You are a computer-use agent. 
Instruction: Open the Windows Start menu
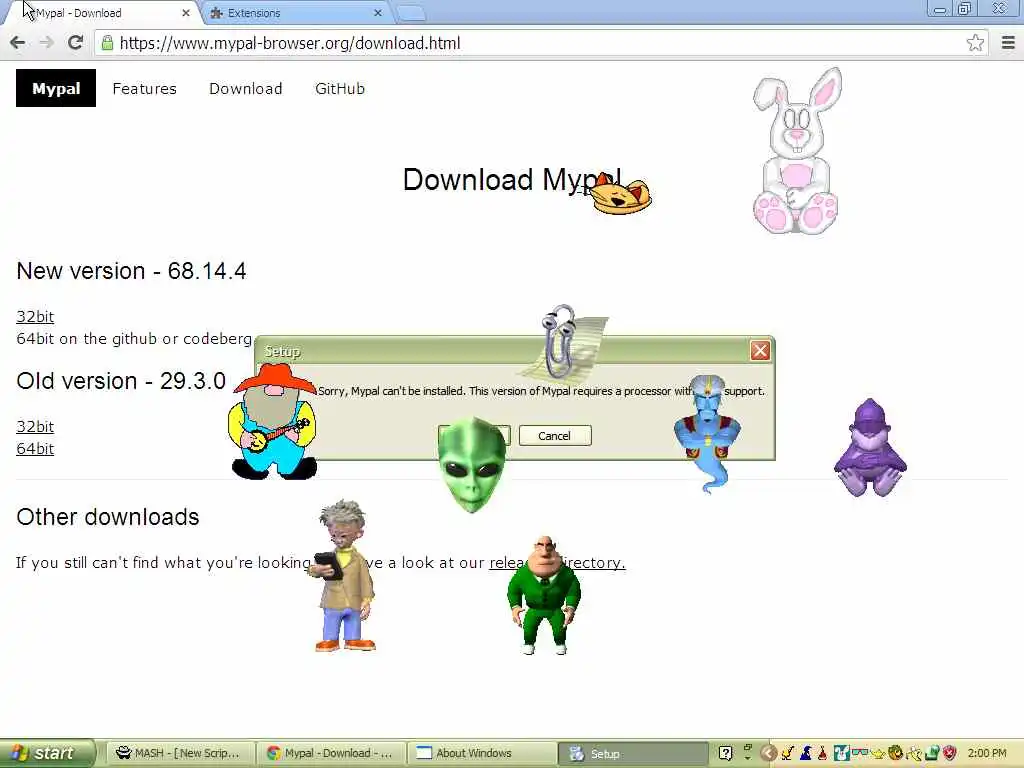coord(46,753)
